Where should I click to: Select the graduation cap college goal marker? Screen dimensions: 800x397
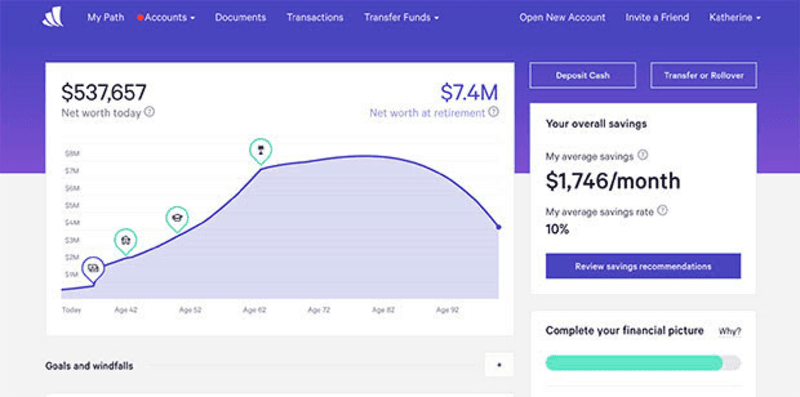[x=177, y=219]
